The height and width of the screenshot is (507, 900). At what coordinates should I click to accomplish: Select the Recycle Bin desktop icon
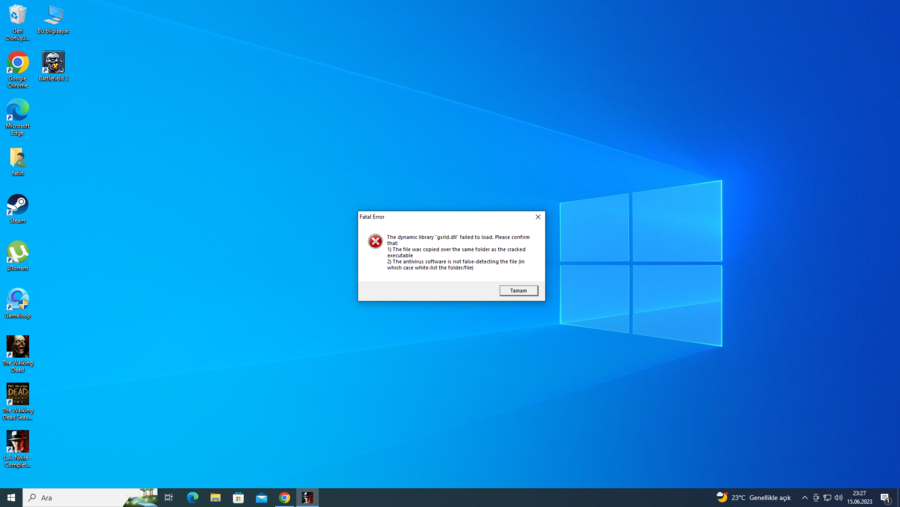[18, 22]
